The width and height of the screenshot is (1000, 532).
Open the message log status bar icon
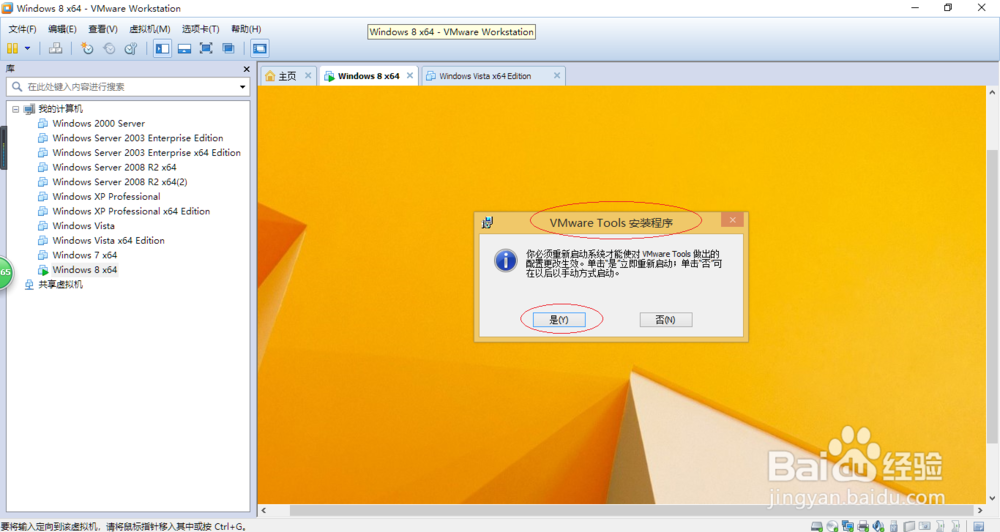pyautogui.click(x=978, y=526)
